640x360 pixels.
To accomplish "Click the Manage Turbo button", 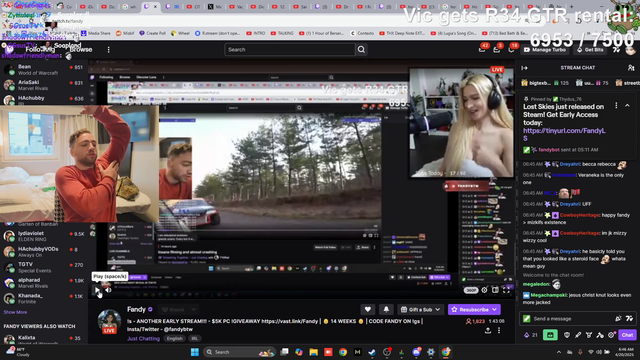I will 545,49.
